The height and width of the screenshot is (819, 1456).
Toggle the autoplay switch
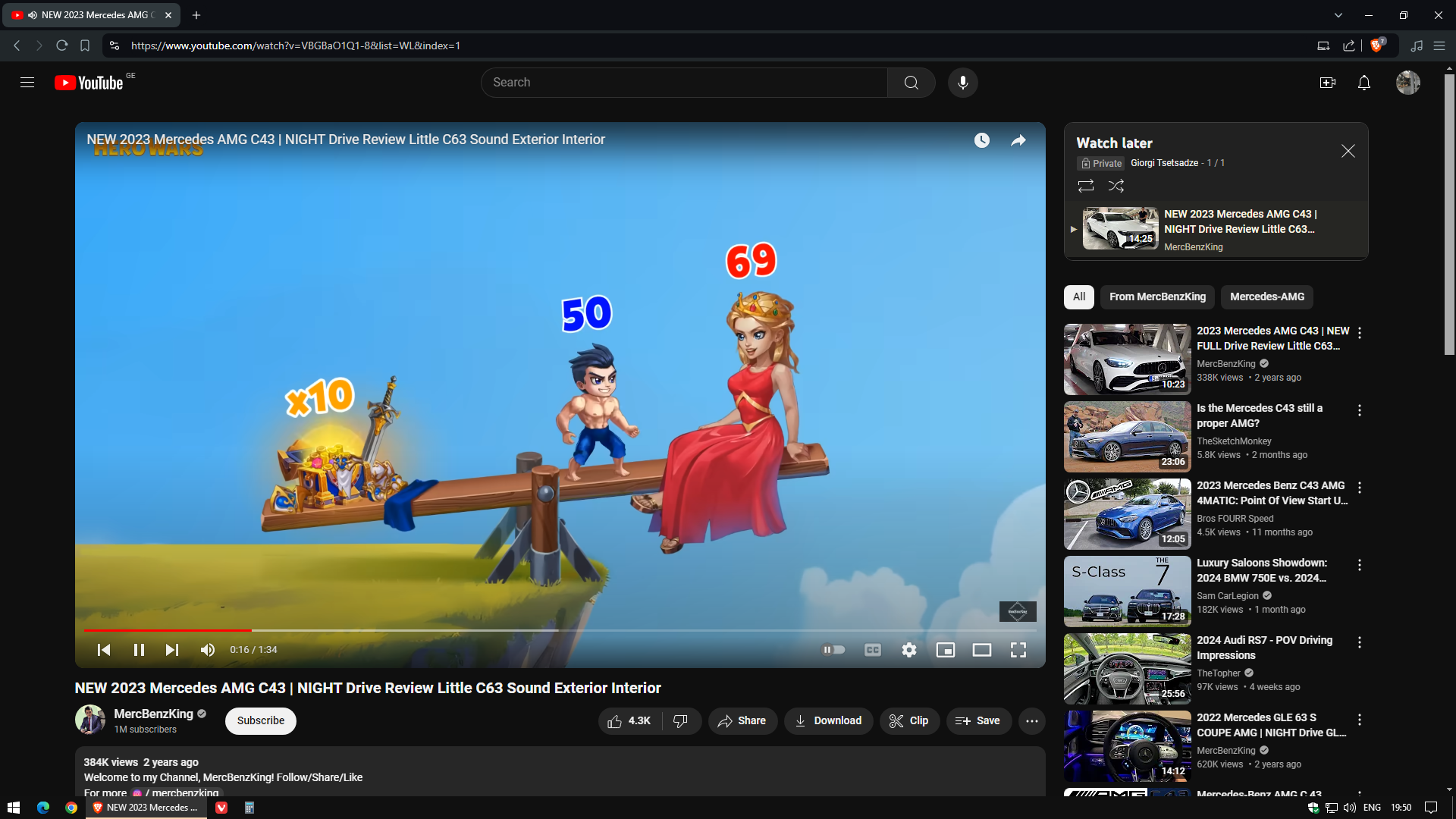click(833, 650)
